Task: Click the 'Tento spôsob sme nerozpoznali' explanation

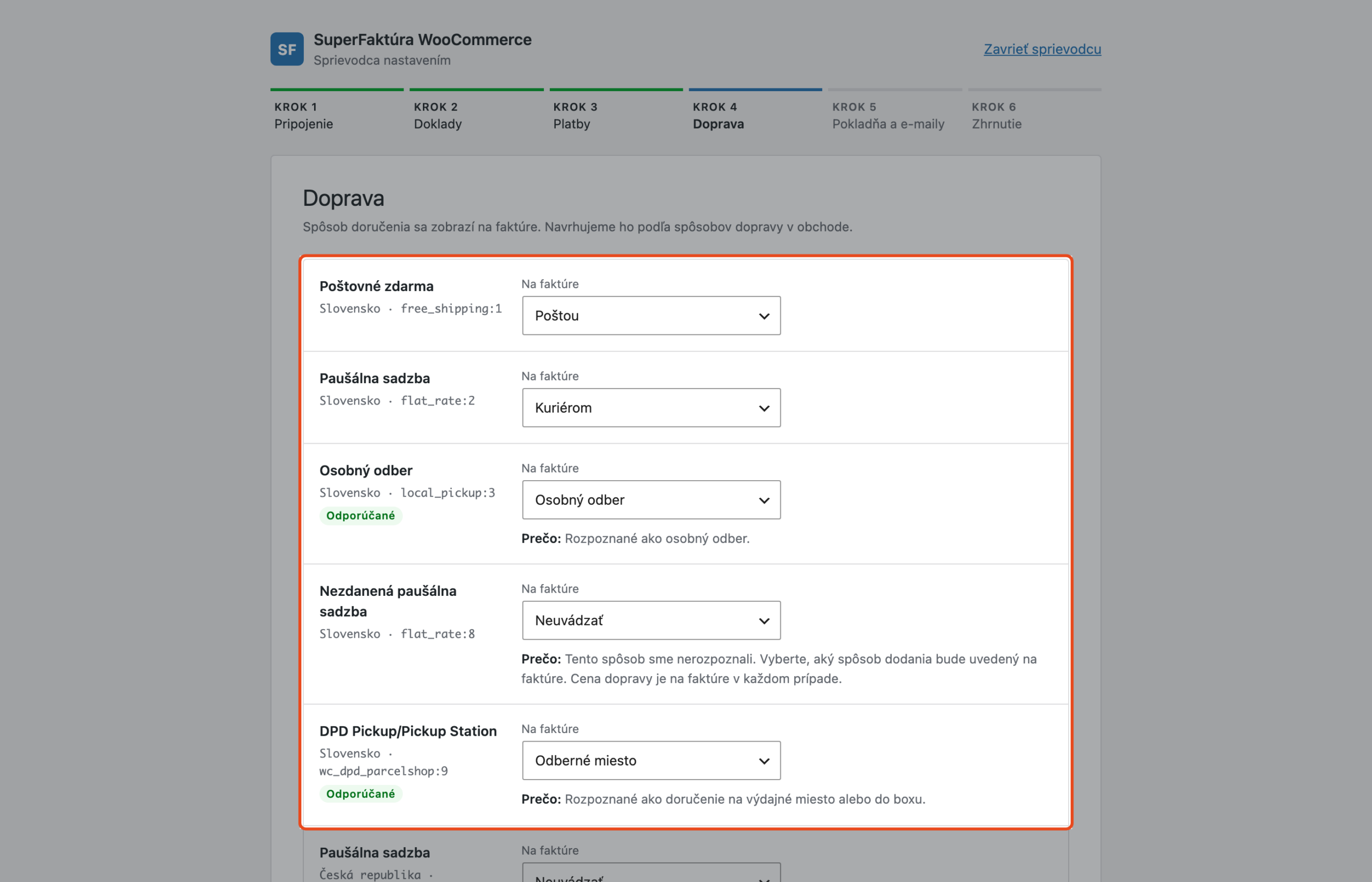Action: point(779,669)
